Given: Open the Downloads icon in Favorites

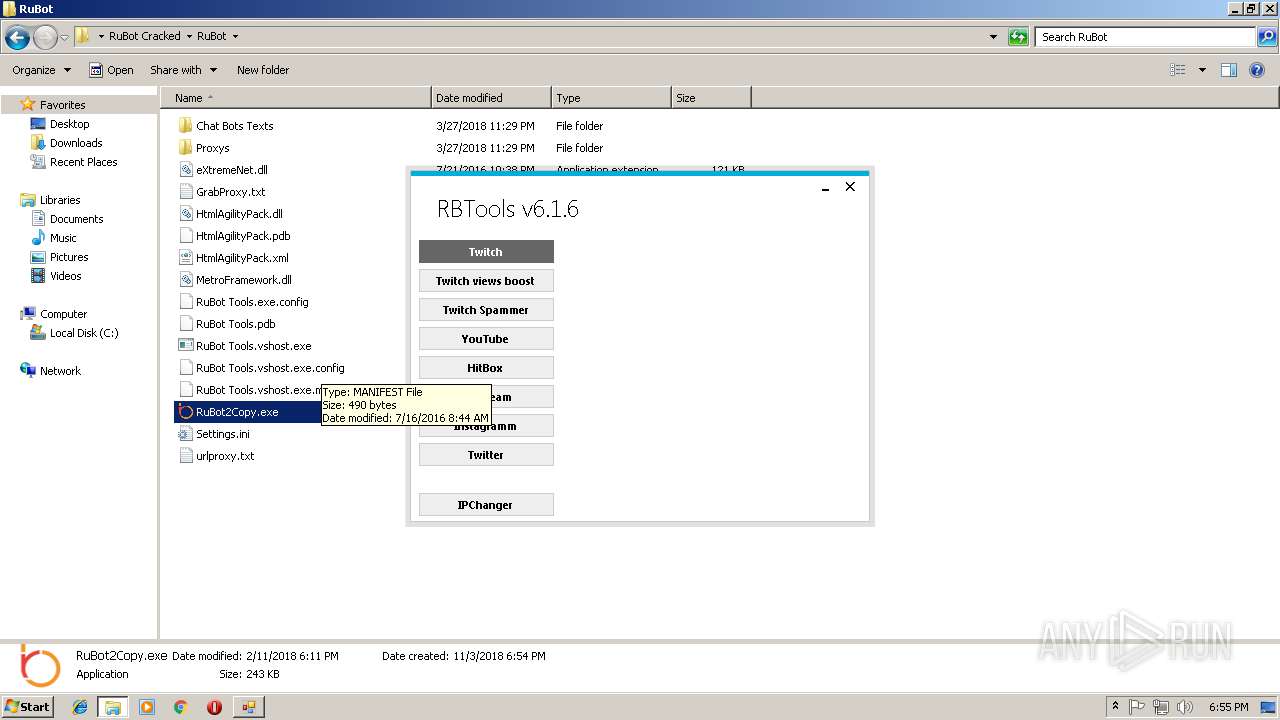Looking at the screenshot, I should (x=38, y=143).
